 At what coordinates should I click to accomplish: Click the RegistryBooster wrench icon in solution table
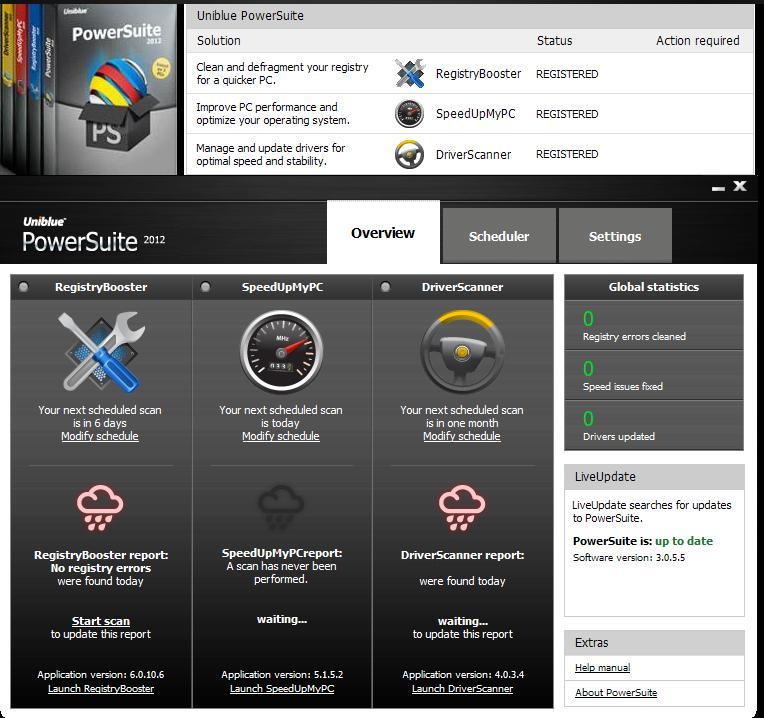click(x=410, y=74)
